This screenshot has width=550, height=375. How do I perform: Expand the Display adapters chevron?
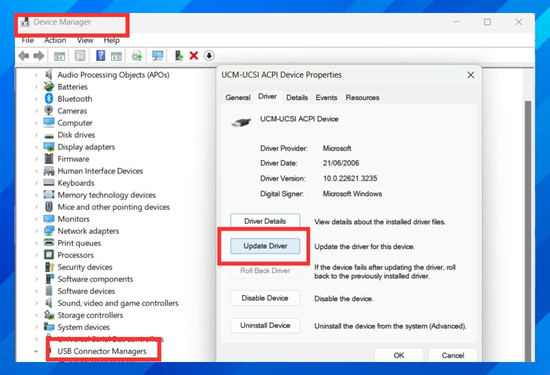pyautogui.click(x=36, y=147)
